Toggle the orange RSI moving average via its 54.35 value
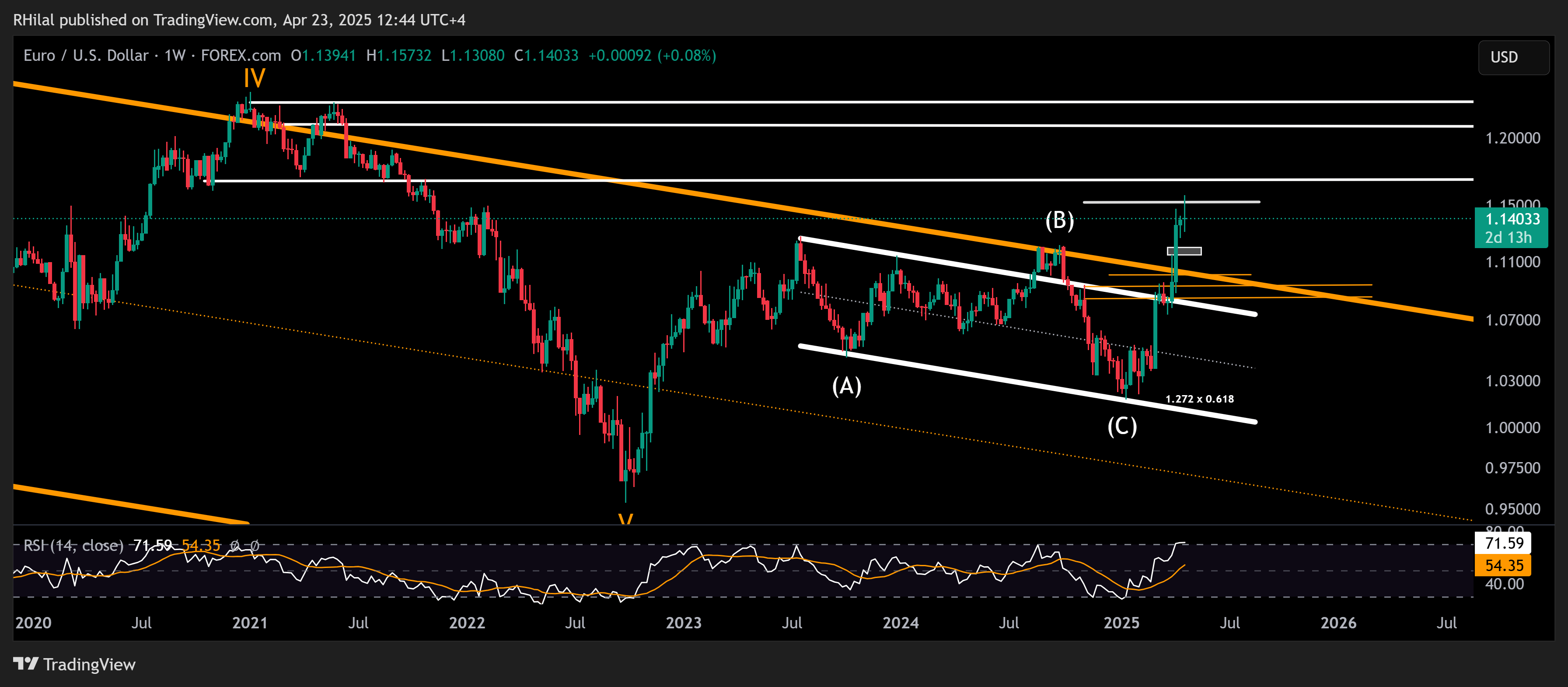Image resolution: width=1568 pixels, height=687 pixels. tap(202, 546)
